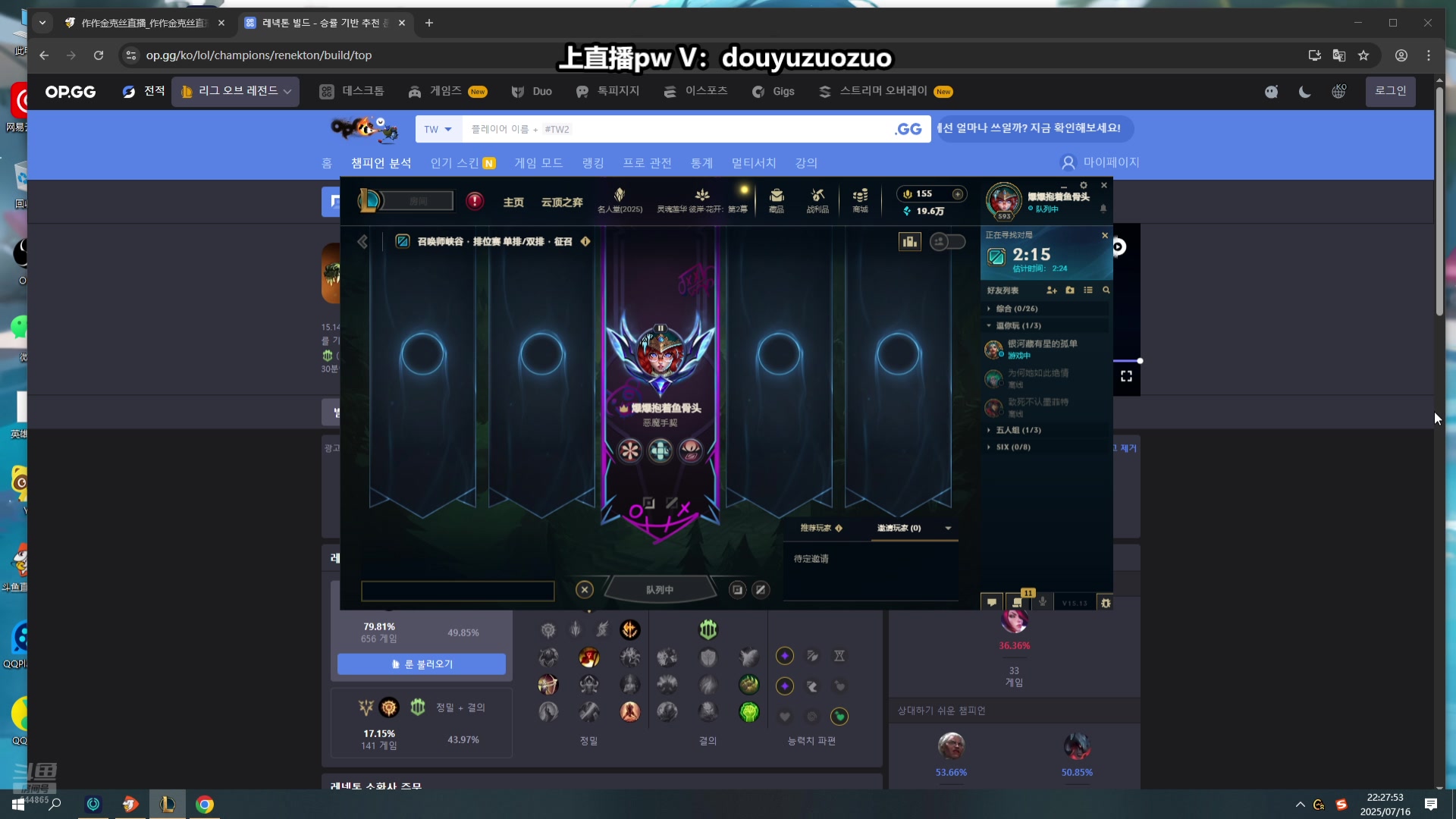1456x819 pixels.
Task: Open the 名人堂(2025) hall of fame icon
Action: [620, 200]
